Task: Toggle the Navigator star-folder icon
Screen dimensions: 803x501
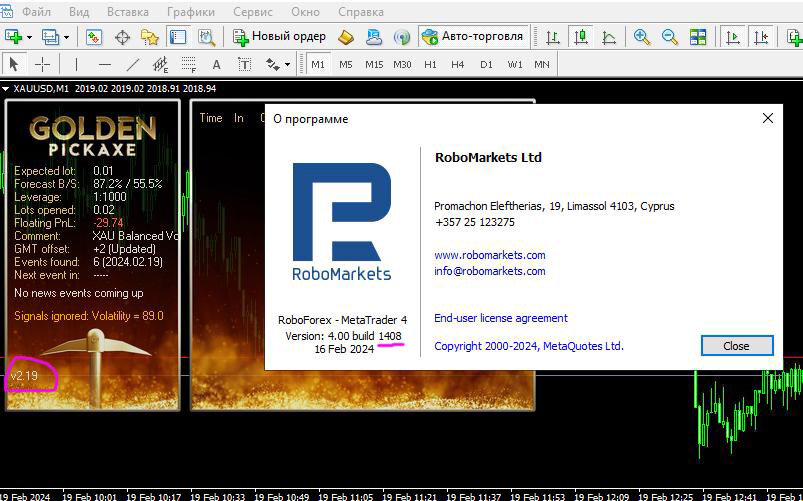Action: [150, 37]
